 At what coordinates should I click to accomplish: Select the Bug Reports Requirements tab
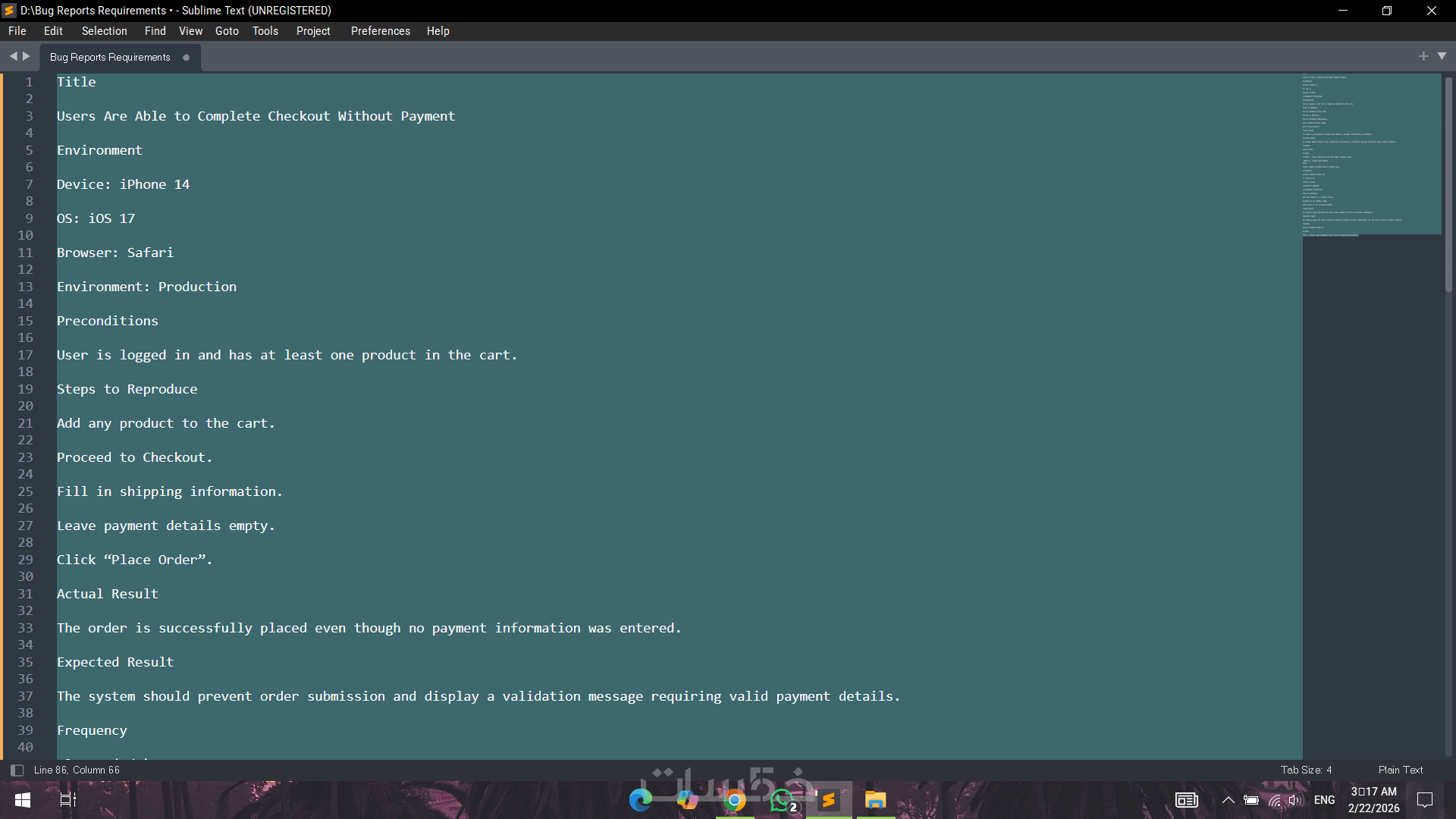coord(110,58)
